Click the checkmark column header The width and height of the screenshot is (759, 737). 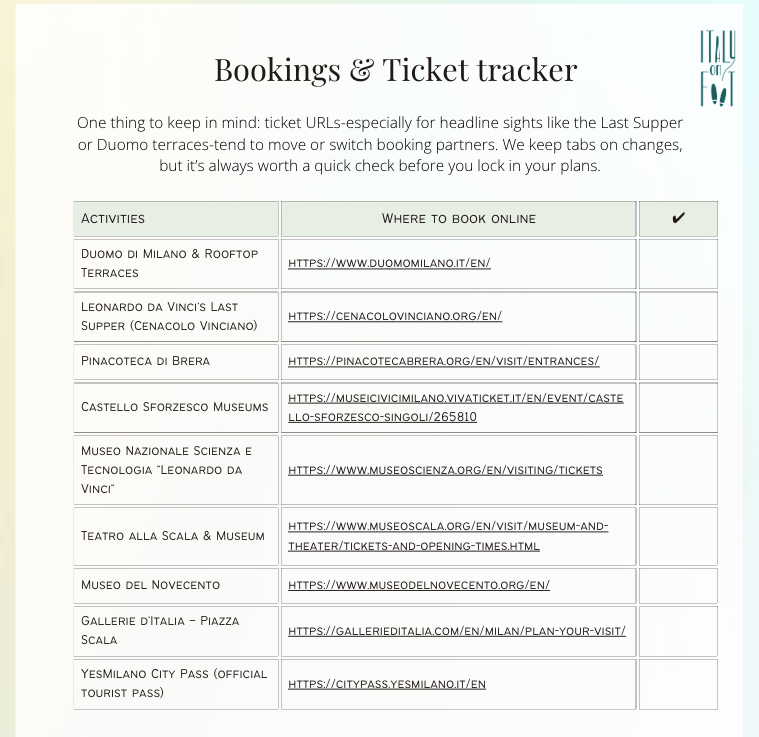tap(678, 218)
